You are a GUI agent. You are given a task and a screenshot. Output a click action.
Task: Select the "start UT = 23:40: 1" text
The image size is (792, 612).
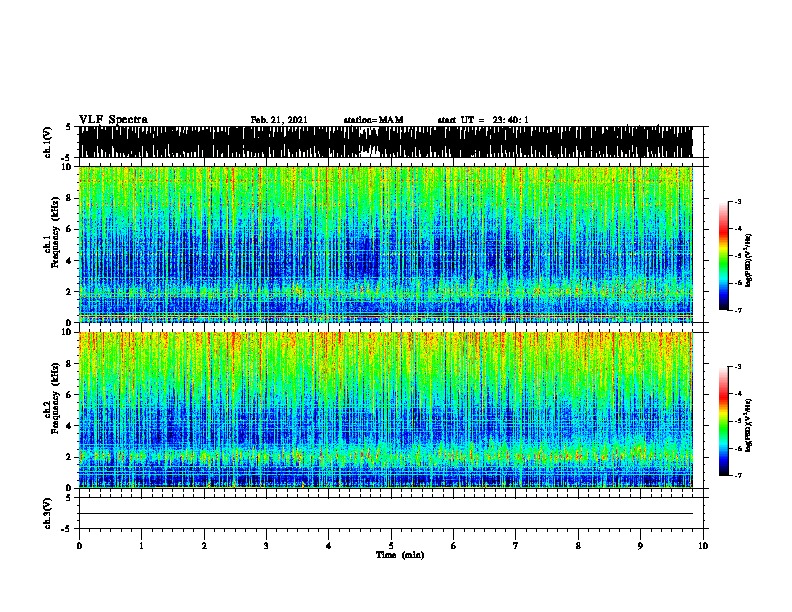[483, 120]
